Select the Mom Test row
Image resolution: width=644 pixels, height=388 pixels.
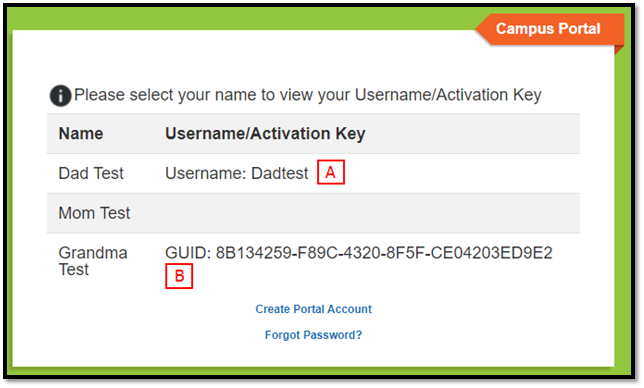tap(313, 213)
